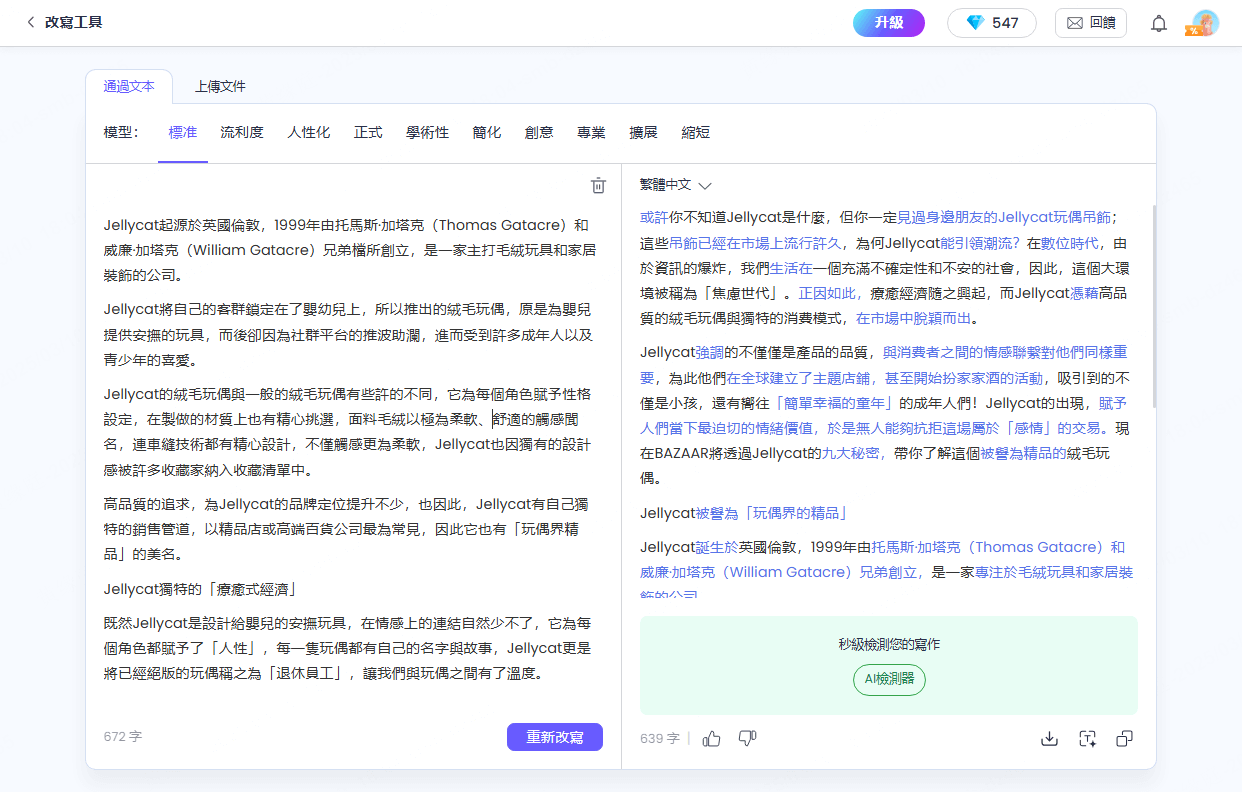Image resolution: width=1242 pixels, height=792 pixels.
Task: Select the 專業 model mode
Action: pyautogui.click(x=591, y=132)
